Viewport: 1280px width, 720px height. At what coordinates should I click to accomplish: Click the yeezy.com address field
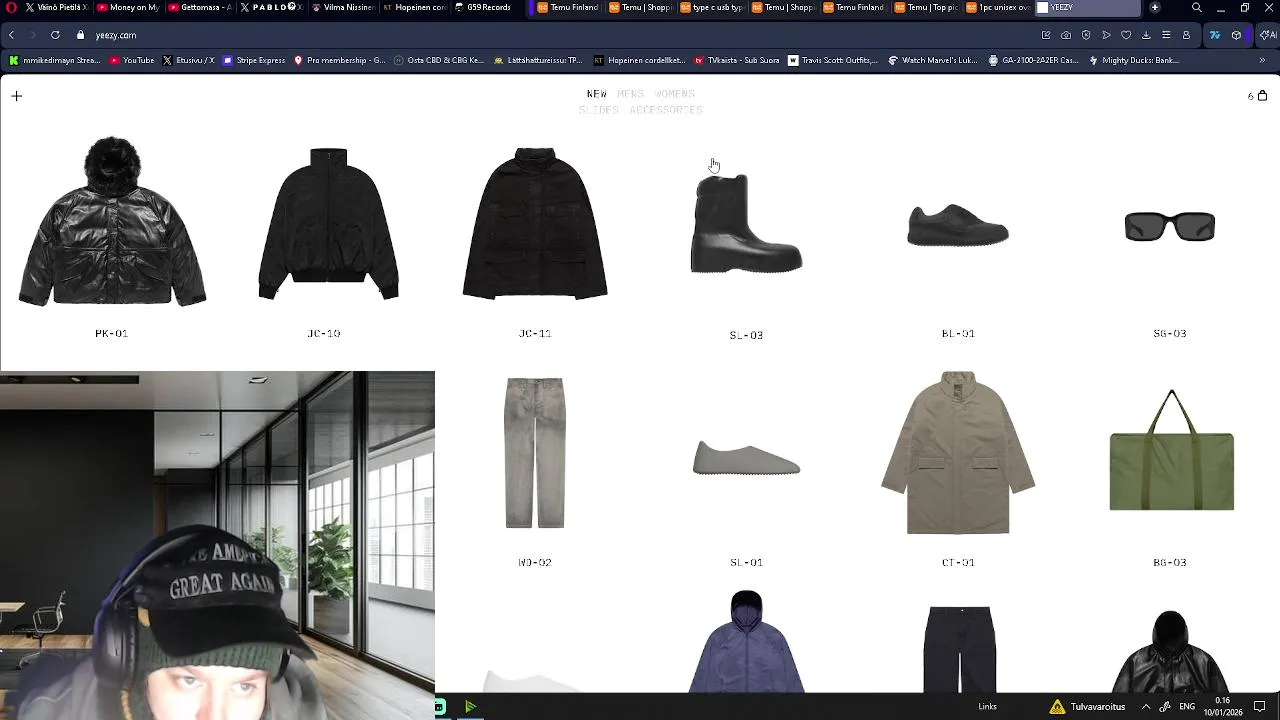(560, 35)
